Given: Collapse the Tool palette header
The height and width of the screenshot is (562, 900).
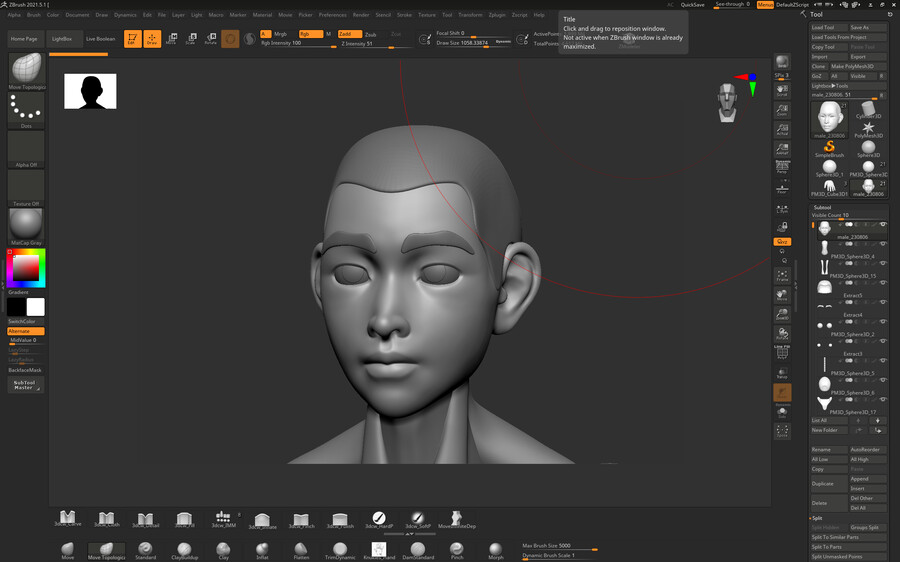Looking at the screenshot, I should pyautogui.click(x=816, y=14).
